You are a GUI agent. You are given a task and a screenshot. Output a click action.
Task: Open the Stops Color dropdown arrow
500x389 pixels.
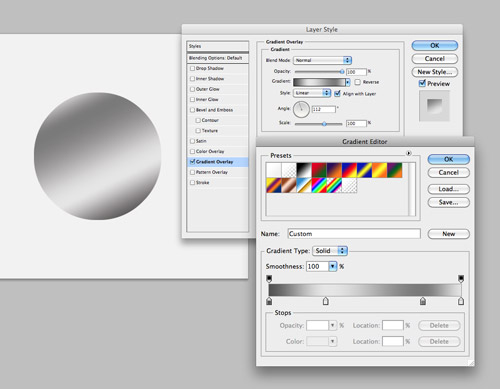pos(332,341)
